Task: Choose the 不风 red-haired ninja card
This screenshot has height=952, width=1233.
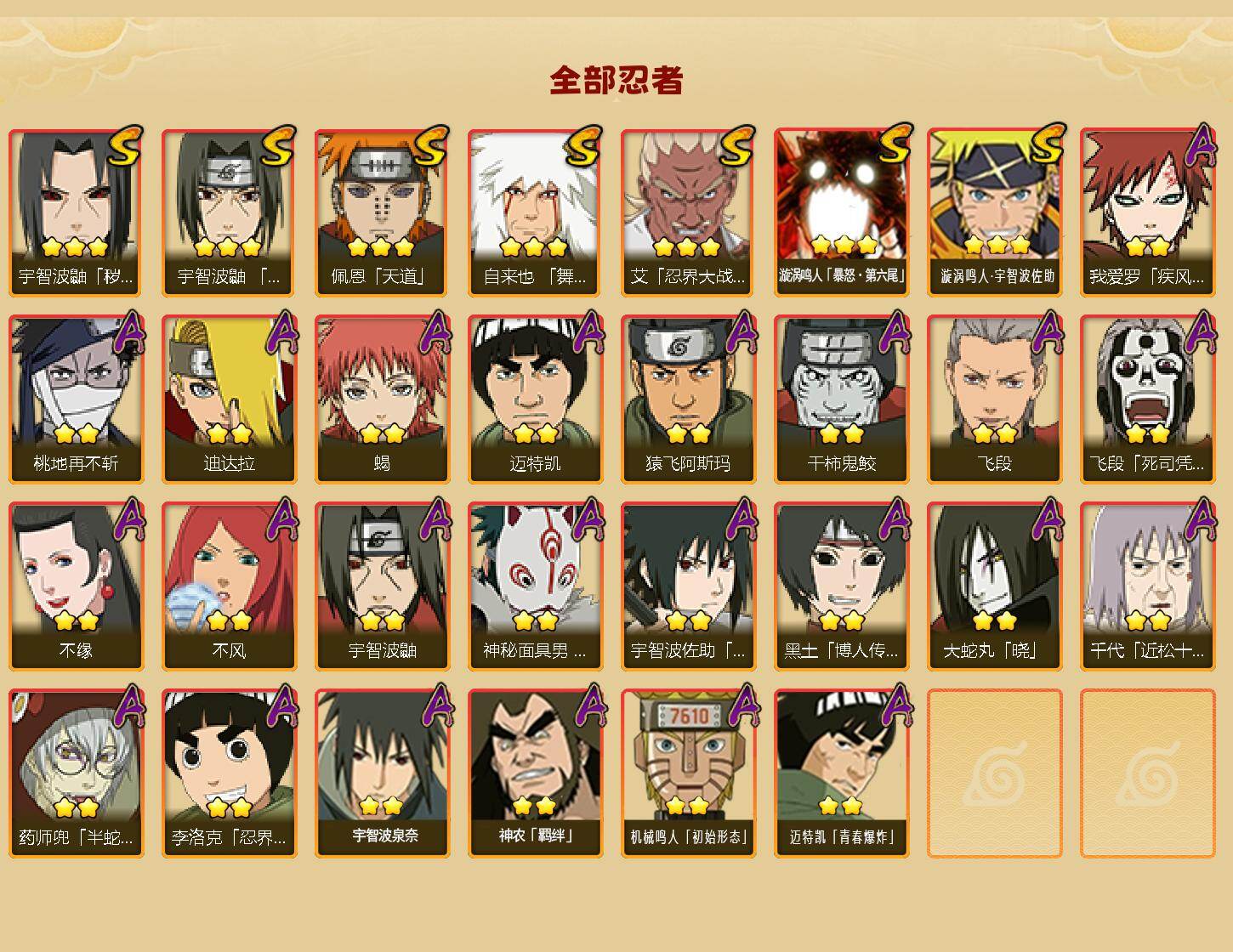Action: point(229,586)
